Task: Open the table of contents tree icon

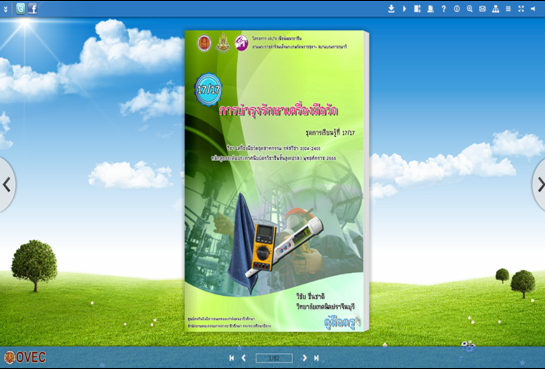Action: point(496,9)
